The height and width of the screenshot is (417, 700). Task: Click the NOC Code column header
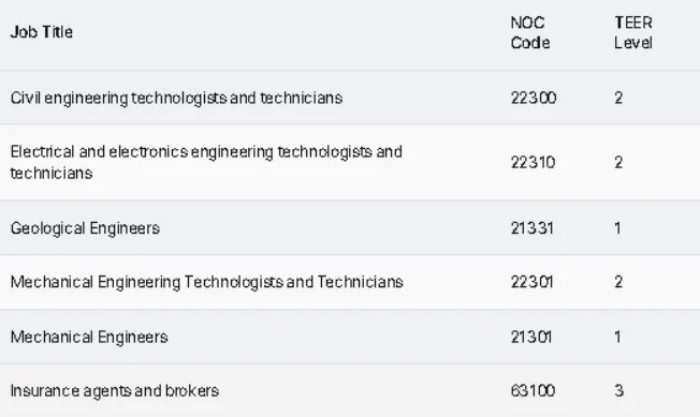pos(530,33)
